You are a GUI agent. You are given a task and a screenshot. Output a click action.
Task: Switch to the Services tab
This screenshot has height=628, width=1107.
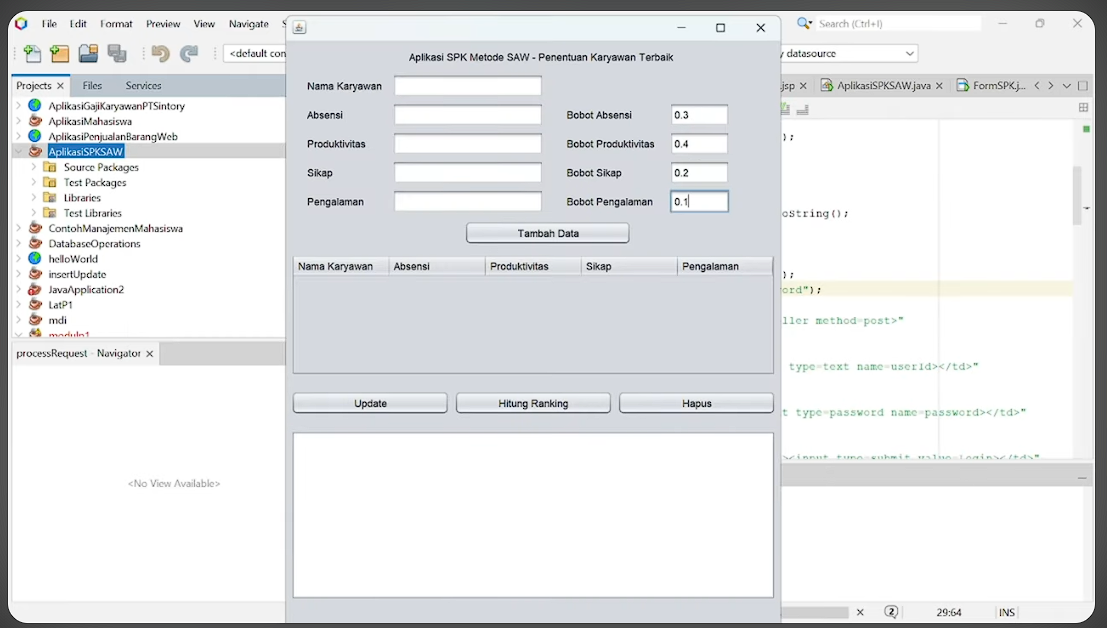[143, 86]
